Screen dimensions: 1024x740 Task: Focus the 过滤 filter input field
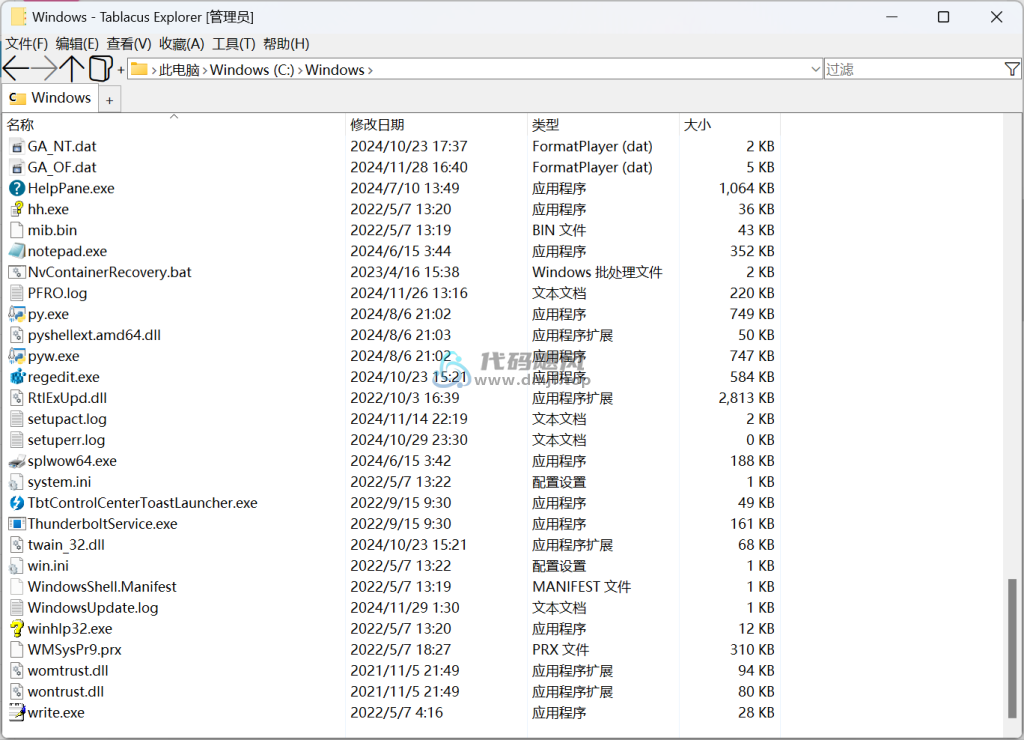tap(914, 69)
